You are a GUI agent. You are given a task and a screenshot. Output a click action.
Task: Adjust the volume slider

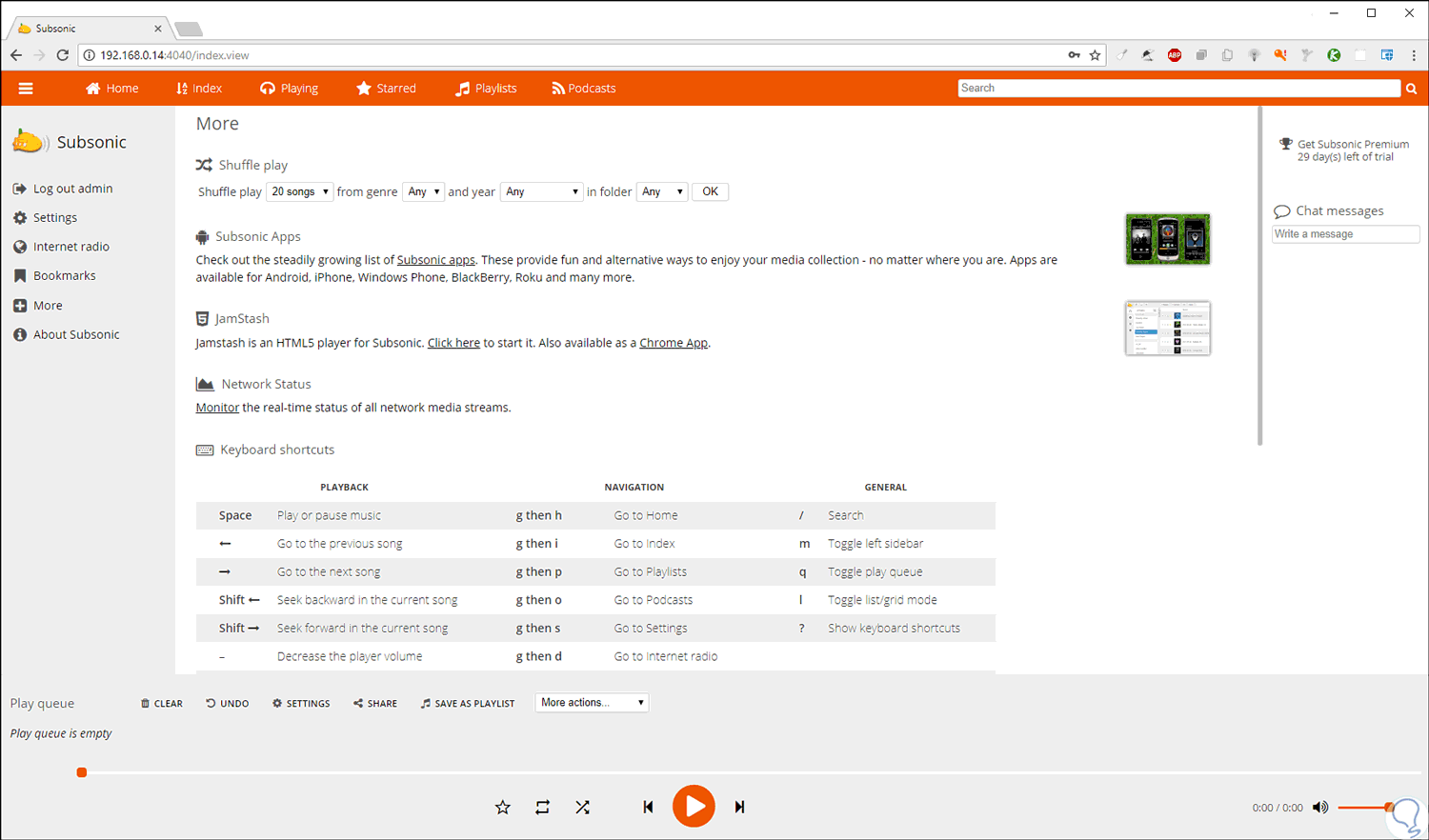point(1366,808)
